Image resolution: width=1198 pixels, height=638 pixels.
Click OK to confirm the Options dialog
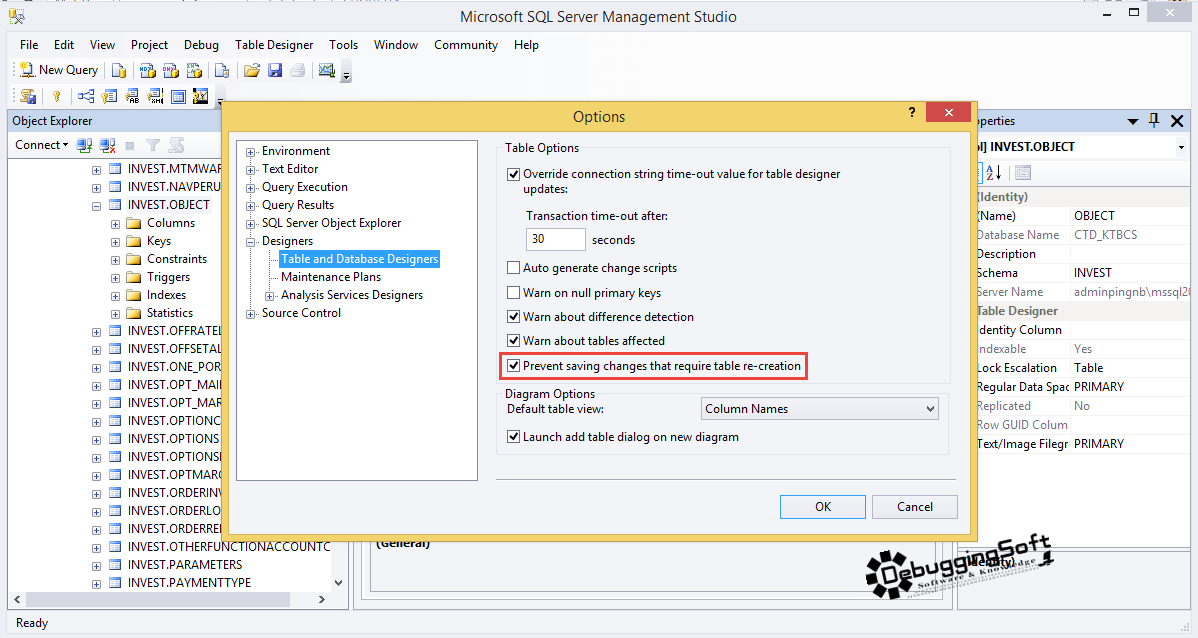click(823, 507)
